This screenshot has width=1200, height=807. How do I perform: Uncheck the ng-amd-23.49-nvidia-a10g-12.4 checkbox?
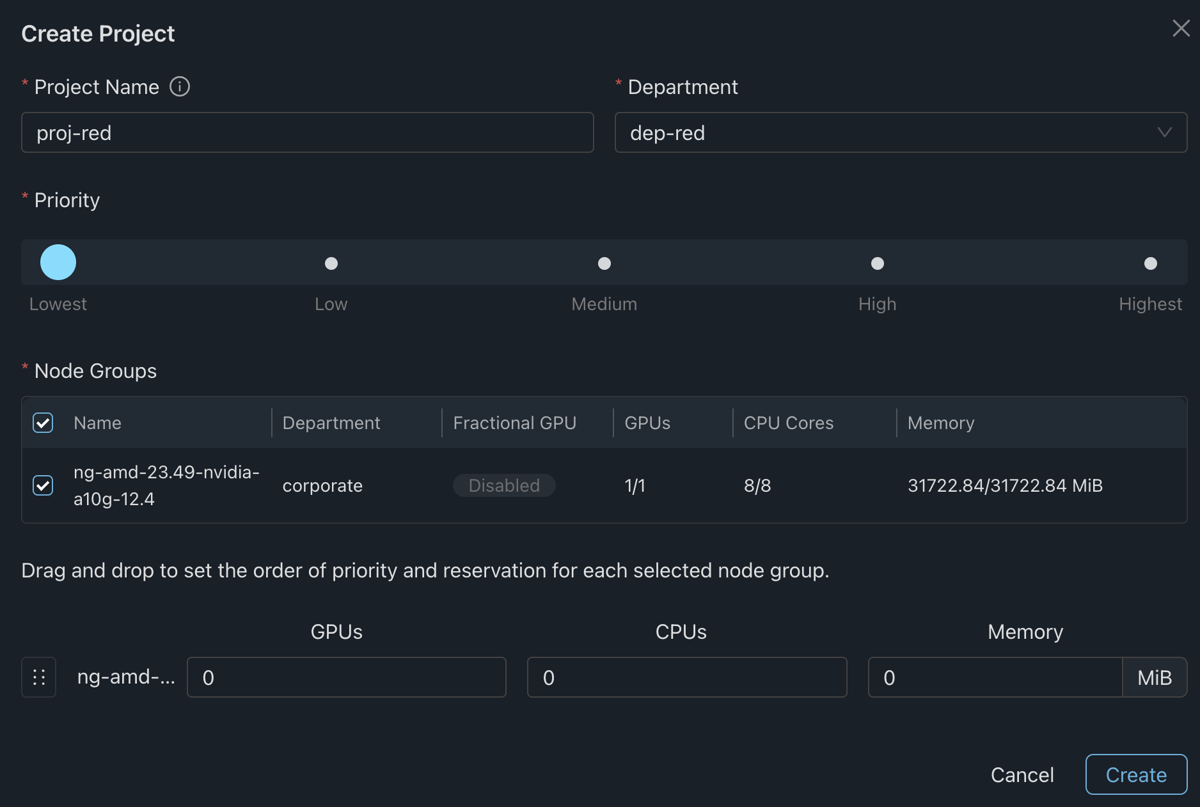43,485
